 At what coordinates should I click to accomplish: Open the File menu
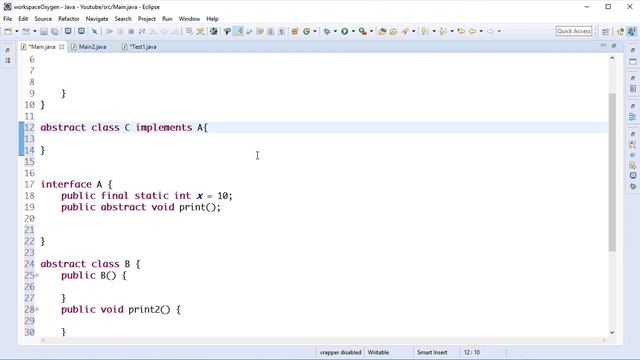pos(7,19)
